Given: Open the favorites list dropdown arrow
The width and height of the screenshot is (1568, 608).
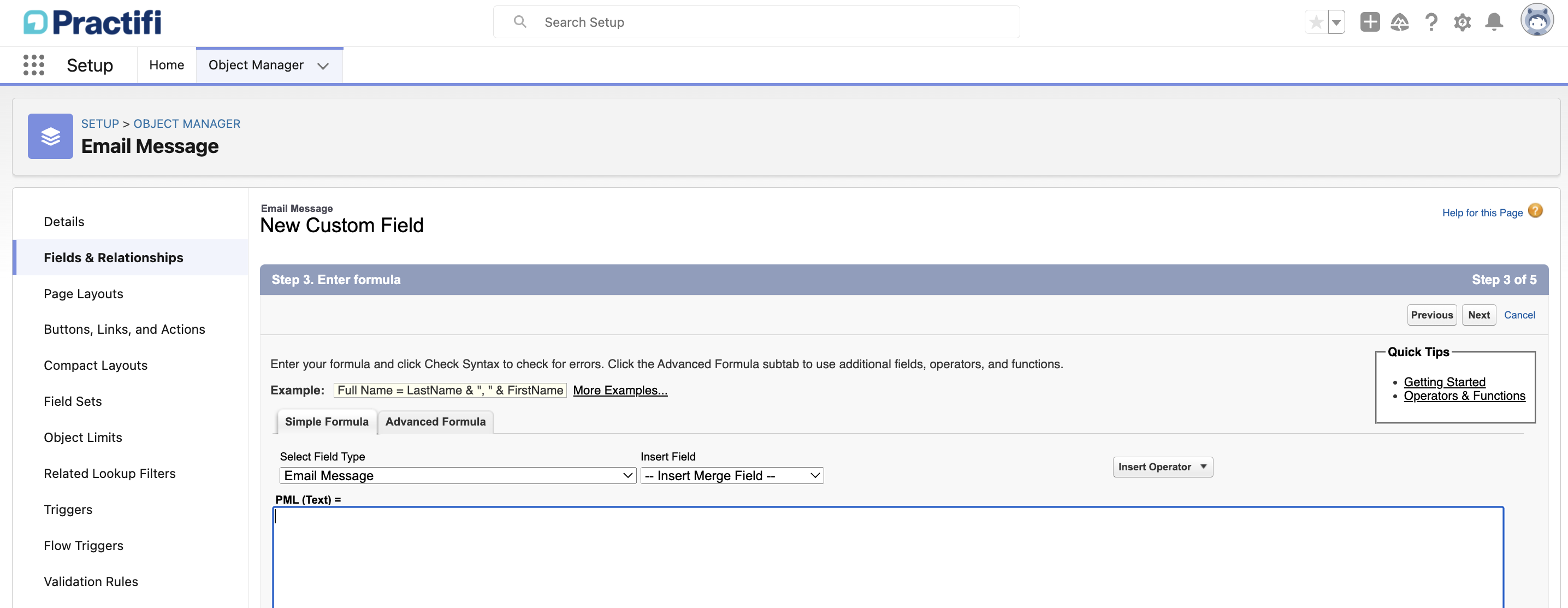Looking at the screenshot, I should [1336, 22].
